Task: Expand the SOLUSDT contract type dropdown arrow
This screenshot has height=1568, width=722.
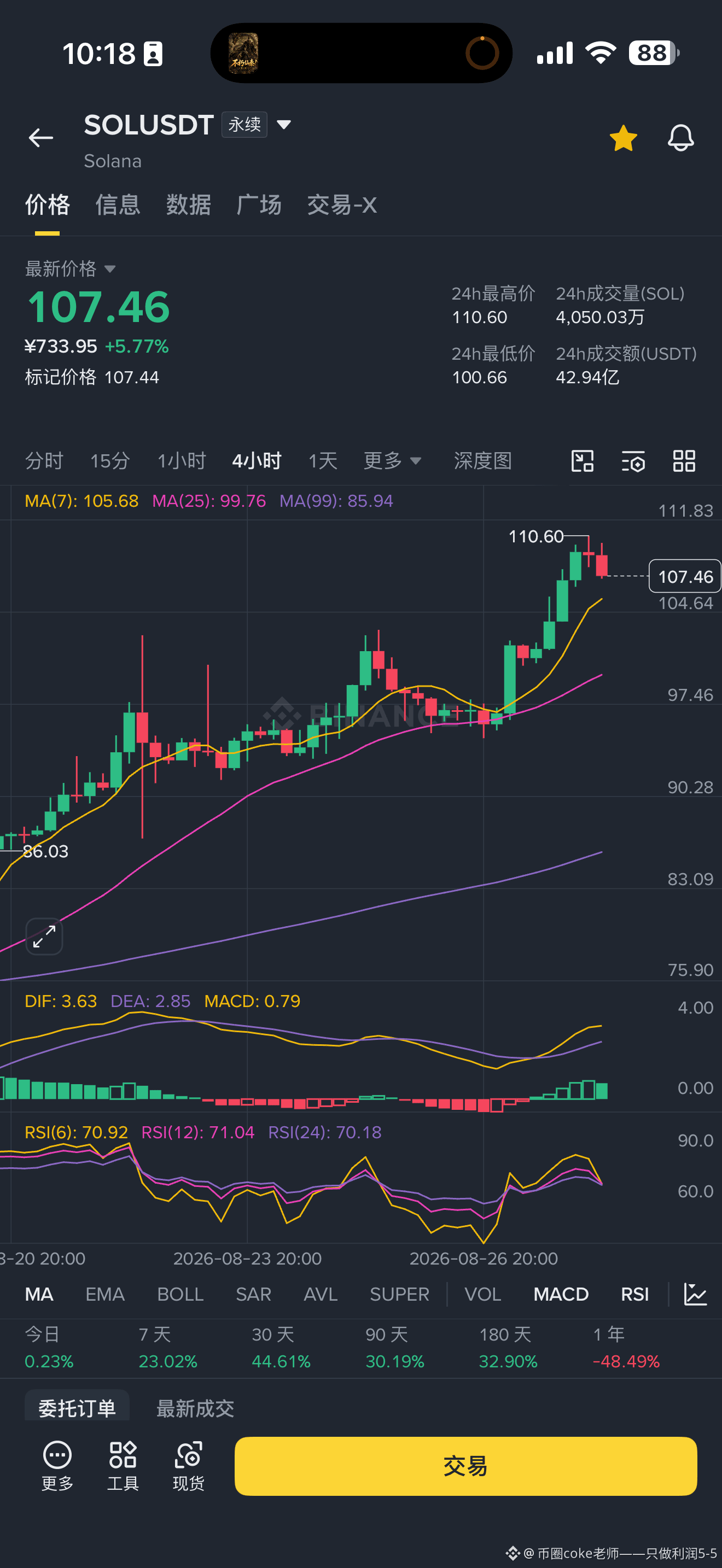Action: tap(284, 125)
